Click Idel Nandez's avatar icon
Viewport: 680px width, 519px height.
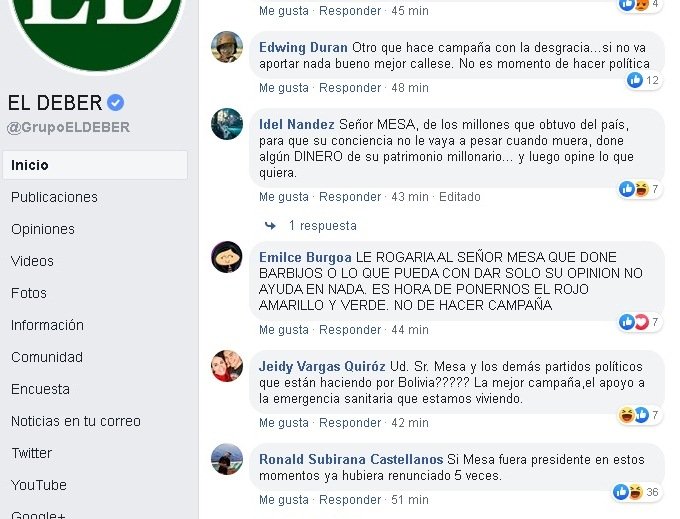(227, 124)
